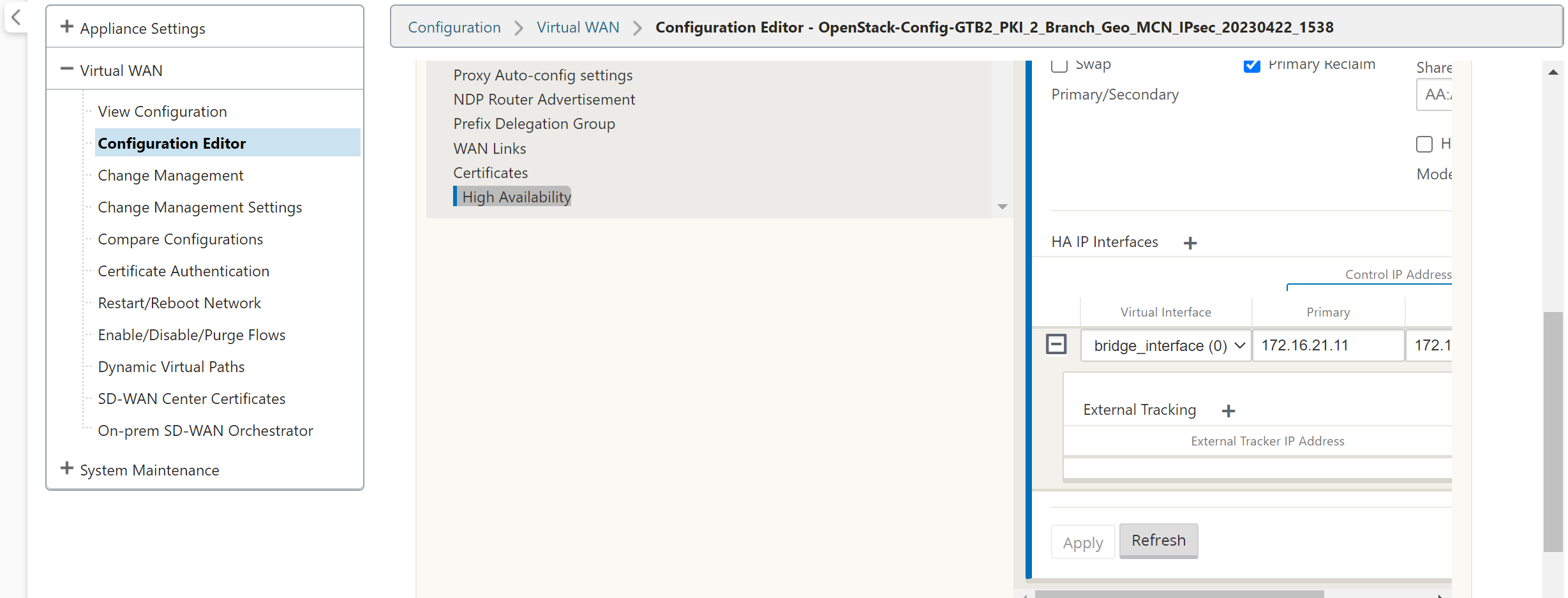The image size is (1568, 598).
Task: Click the back arrow collapse icon
Action: click(x=17, y=17)
